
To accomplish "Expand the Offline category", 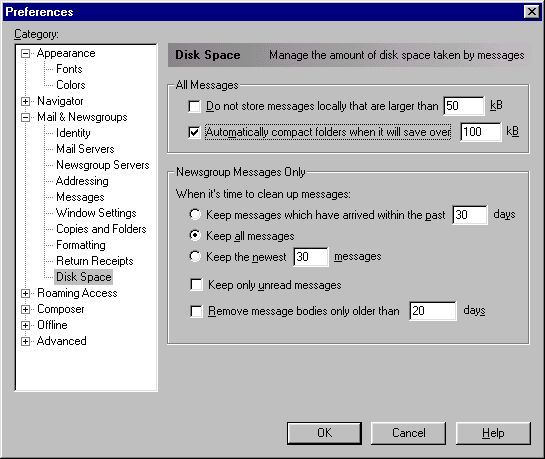I will pos(25,326).
